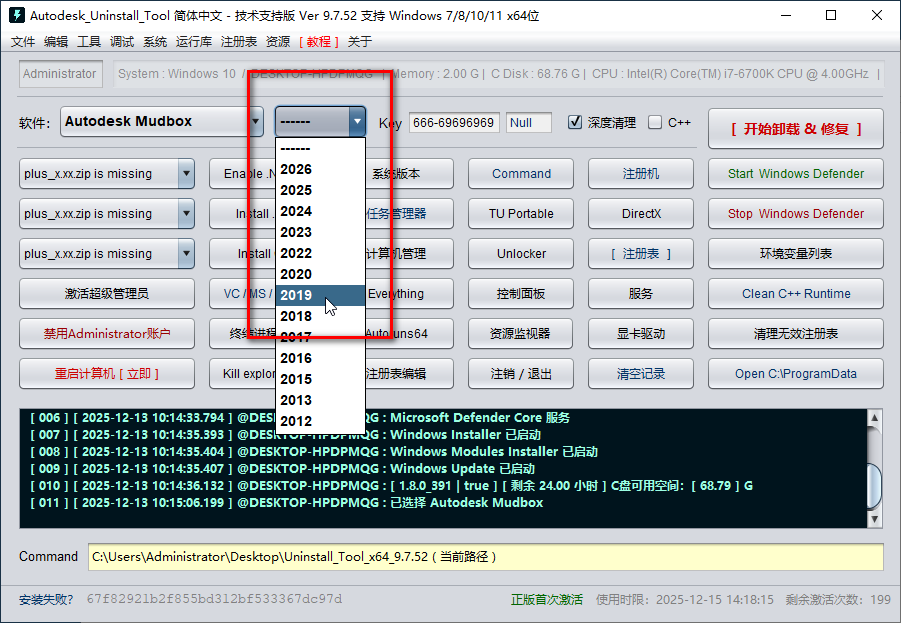Select year 2026 from the list
The width and height of the screenshot is (901, 623).
point(320,169)
